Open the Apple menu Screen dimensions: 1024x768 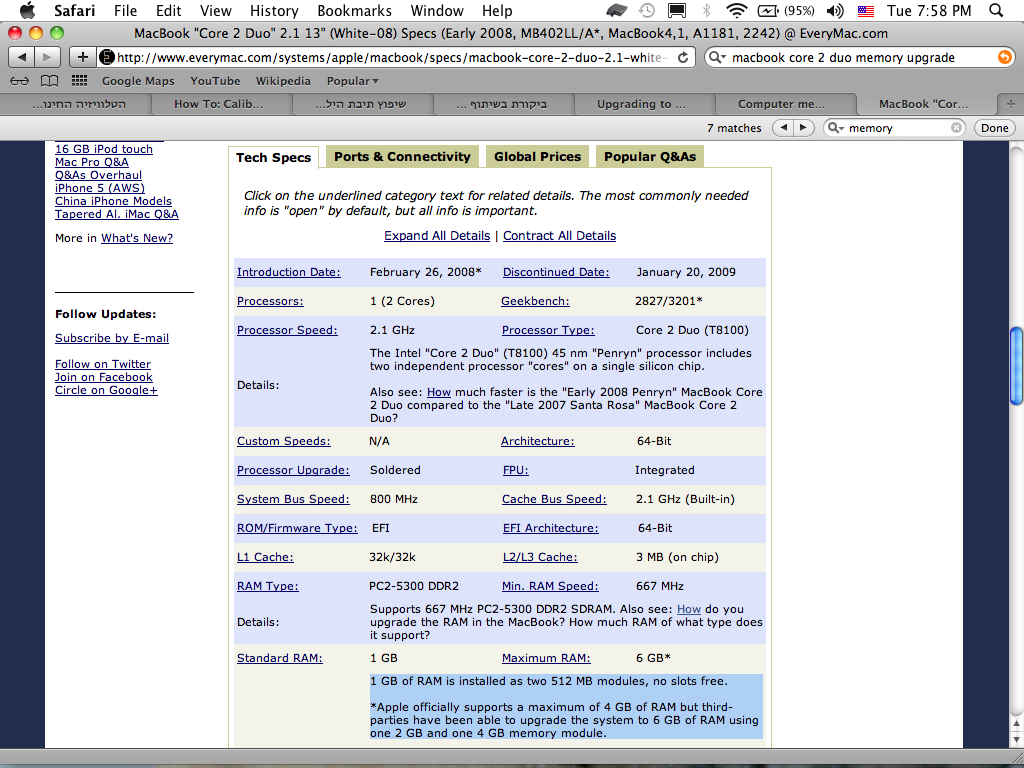point(27,10)
